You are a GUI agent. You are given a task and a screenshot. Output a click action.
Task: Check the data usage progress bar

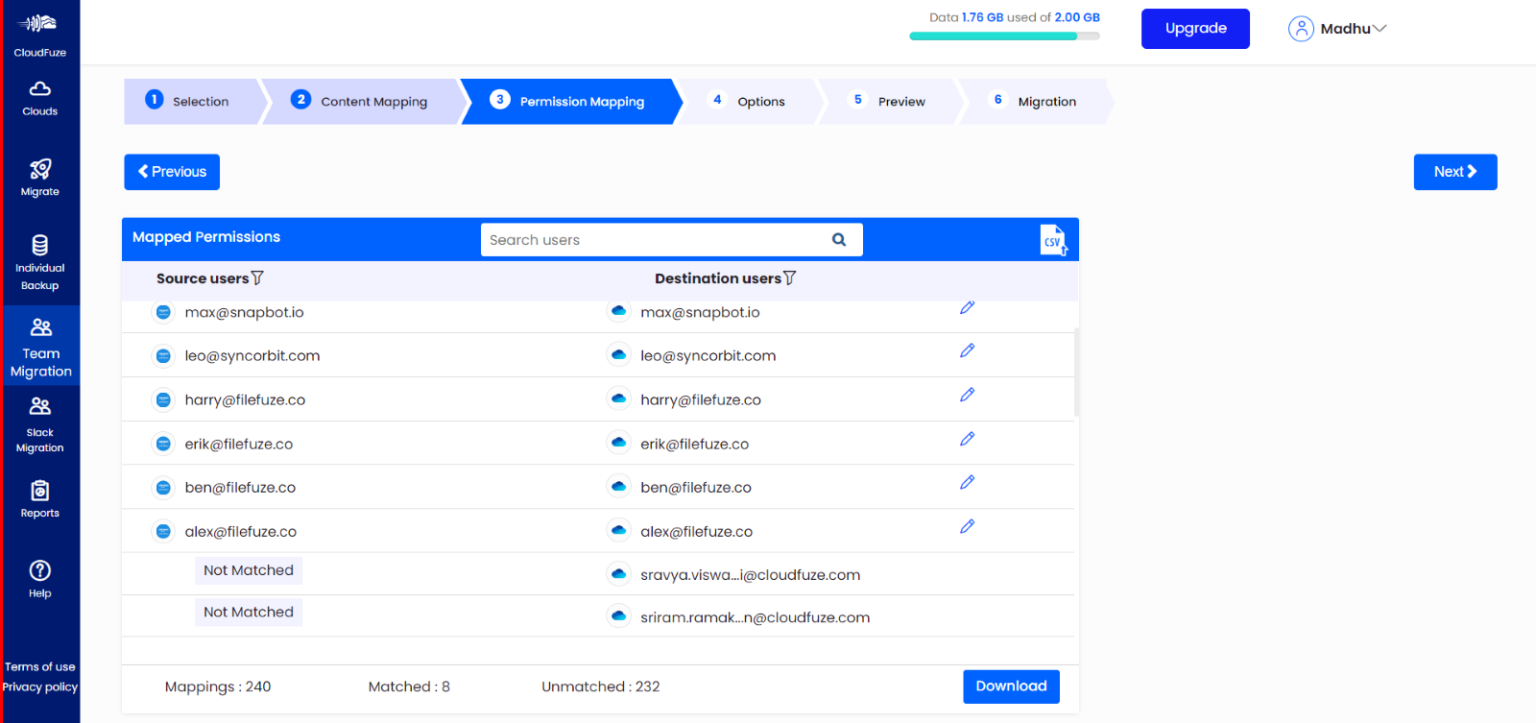[x=1004, y=35]
